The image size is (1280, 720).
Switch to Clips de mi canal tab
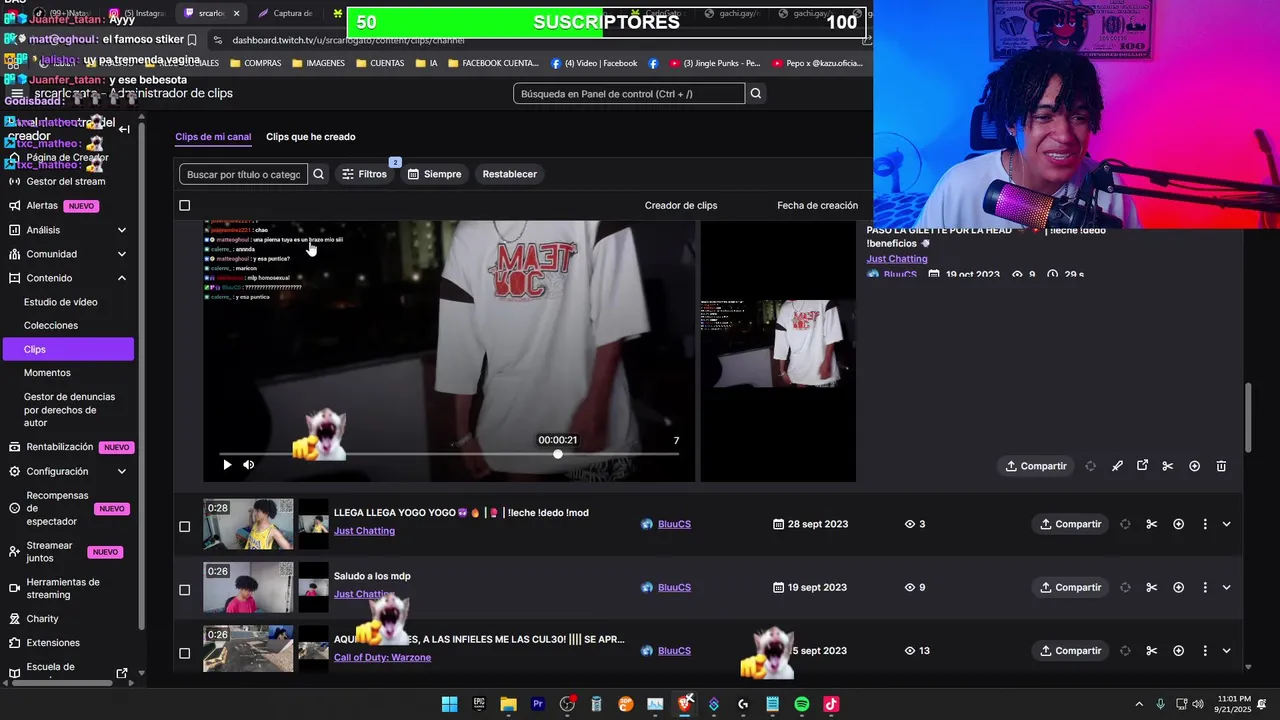[x=213, y=137]
